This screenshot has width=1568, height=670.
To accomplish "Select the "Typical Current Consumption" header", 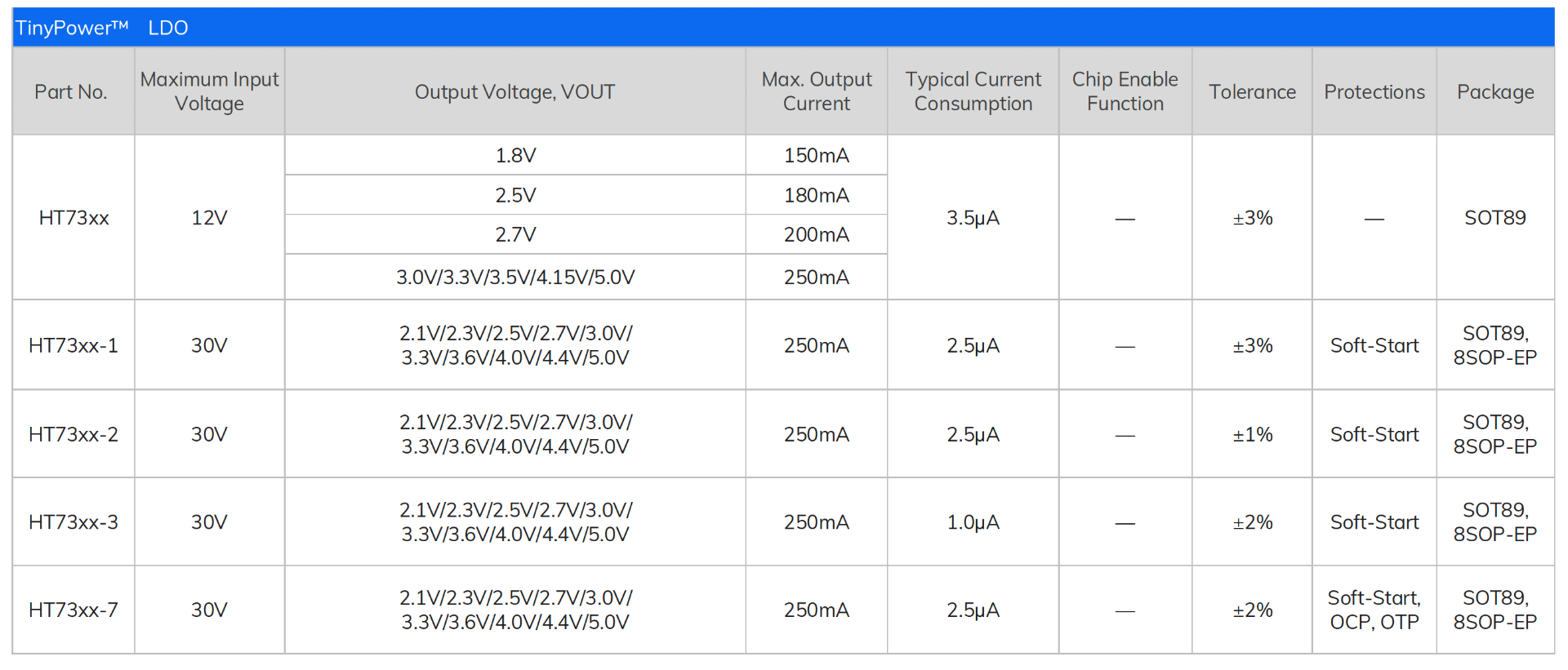I will point(973,91).
